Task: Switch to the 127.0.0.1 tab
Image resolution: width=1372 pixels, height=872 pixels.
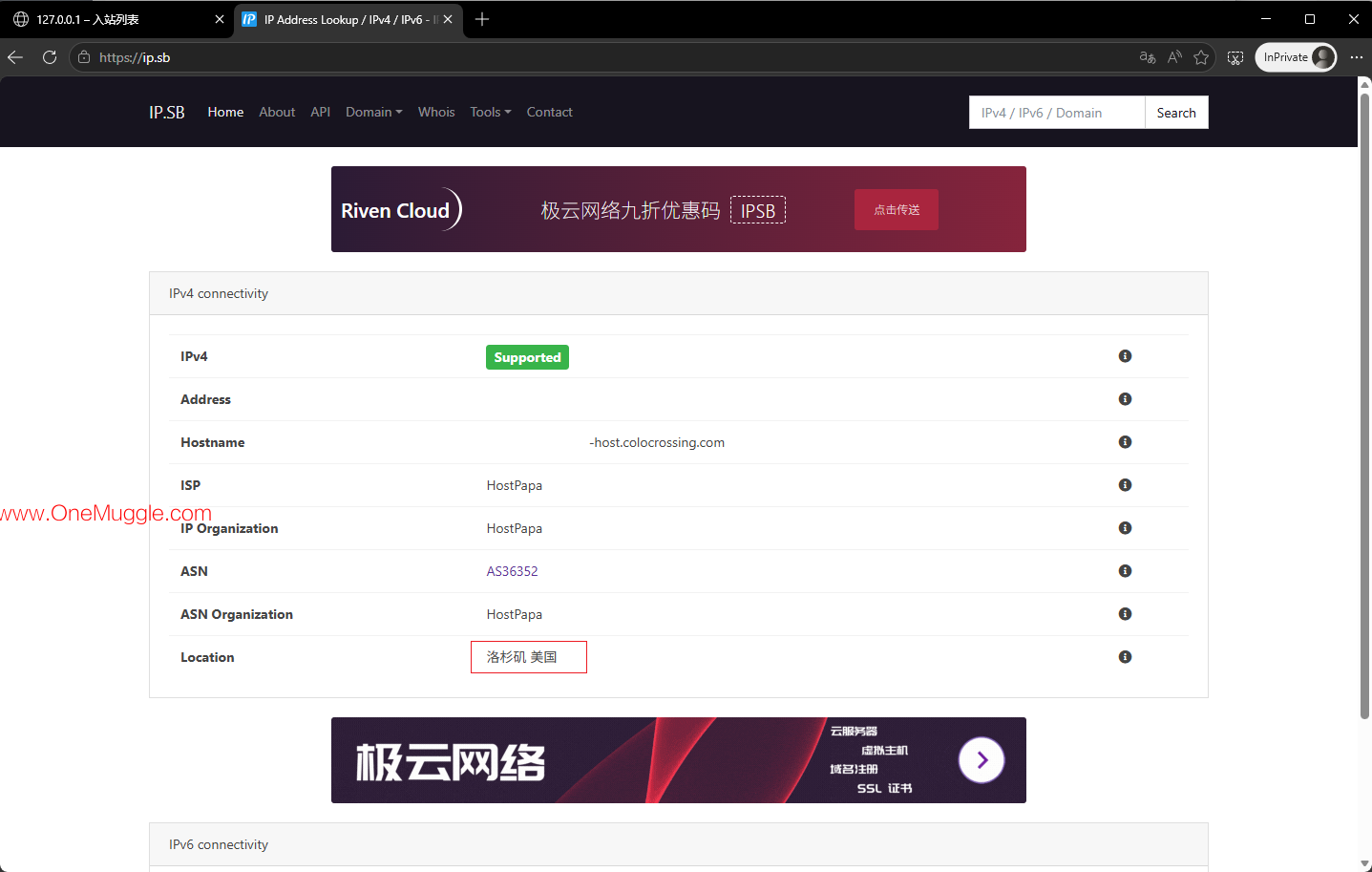Action: click(116, 19)
